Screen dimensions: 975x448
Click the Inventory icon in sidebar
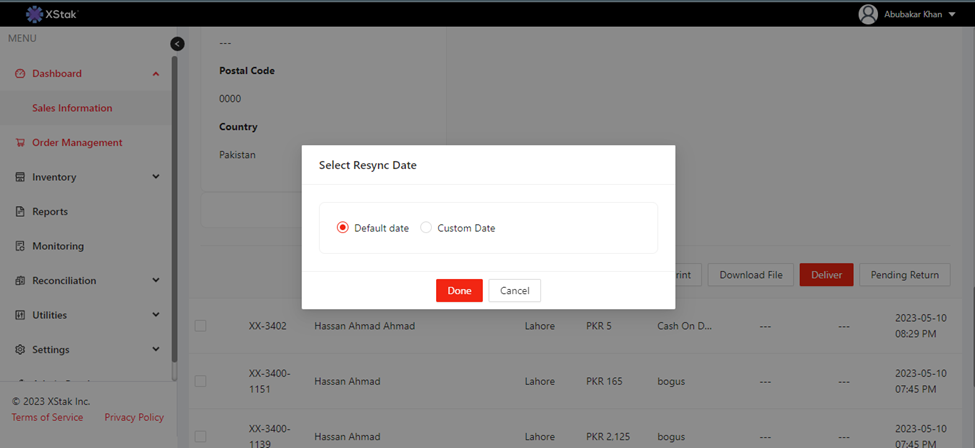20,177
